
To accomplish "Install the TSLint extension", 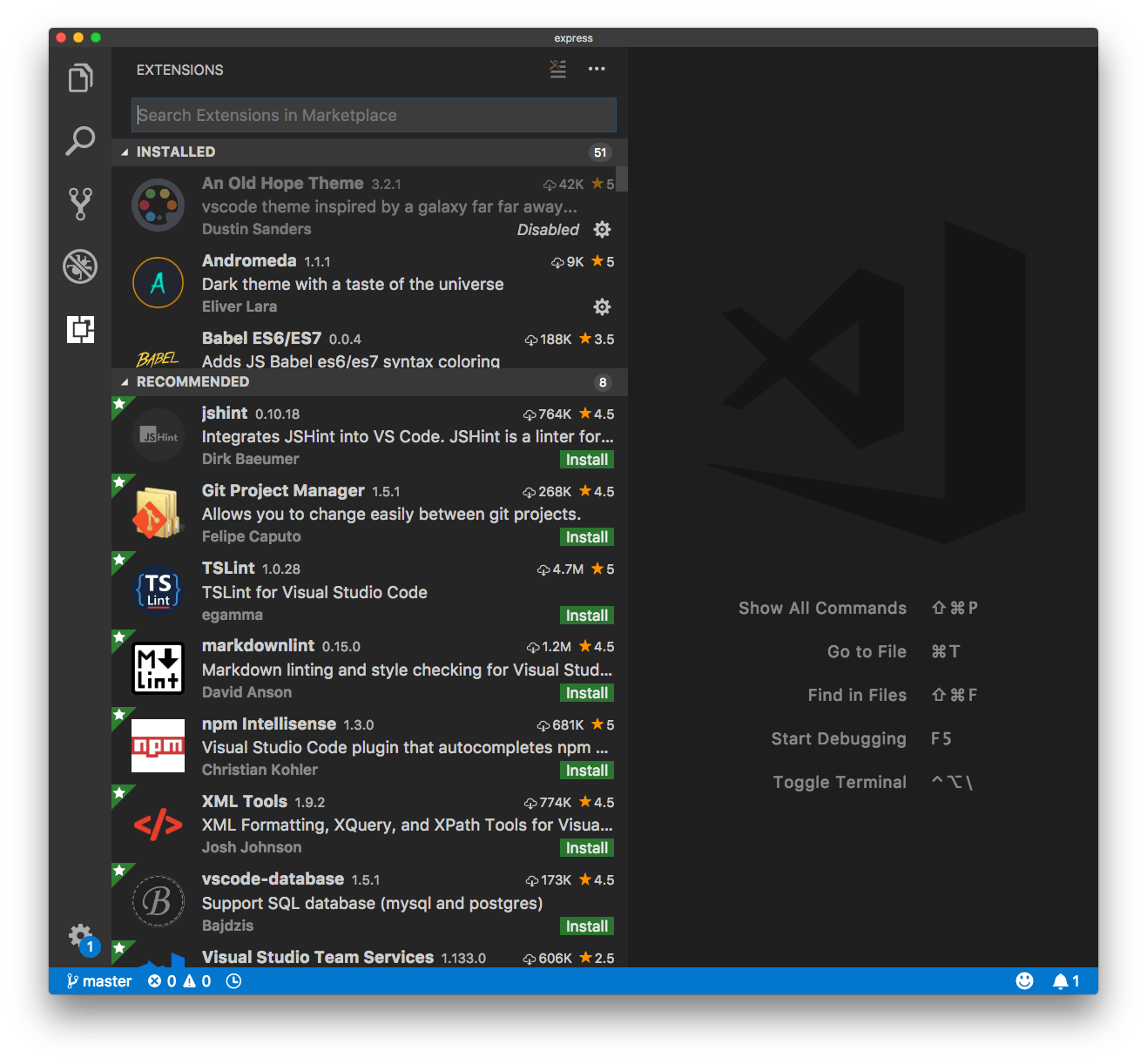I will click(x=587, y=616).
